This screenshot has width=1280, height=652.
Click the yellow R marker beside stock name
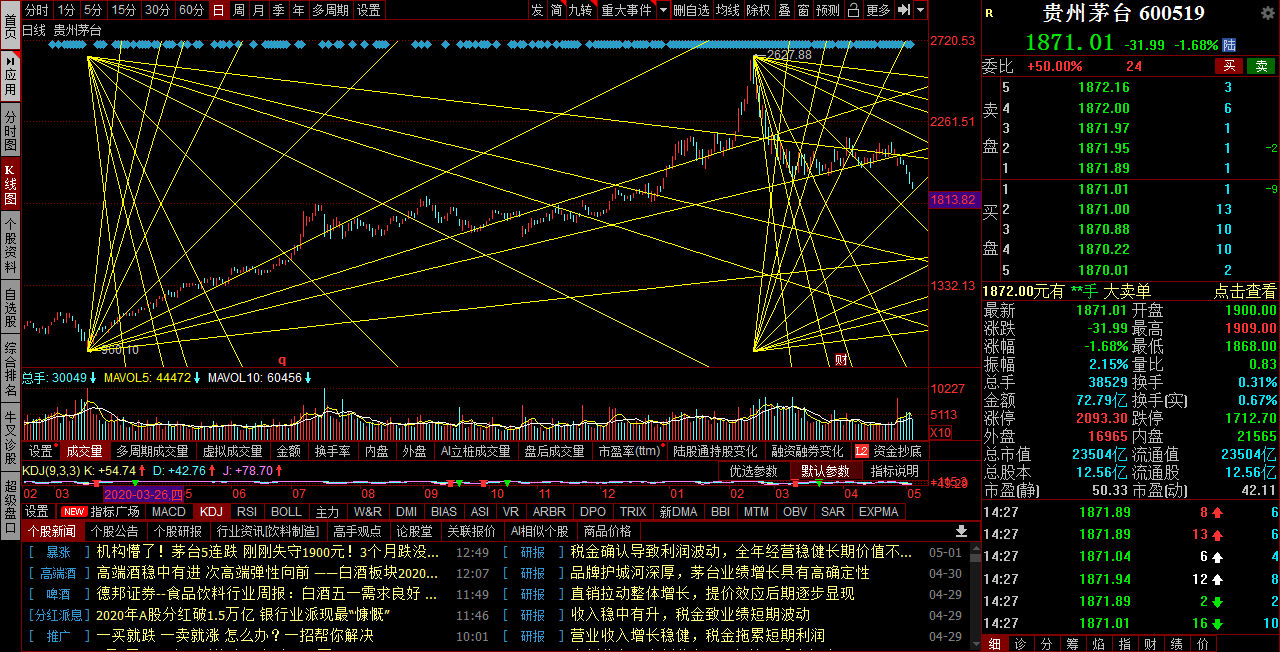(989, 13)
